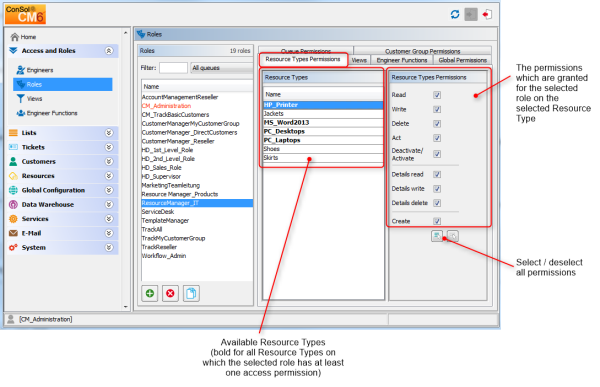
Task: Expand the Global Configuration chevron
Action: click(109, 190)
